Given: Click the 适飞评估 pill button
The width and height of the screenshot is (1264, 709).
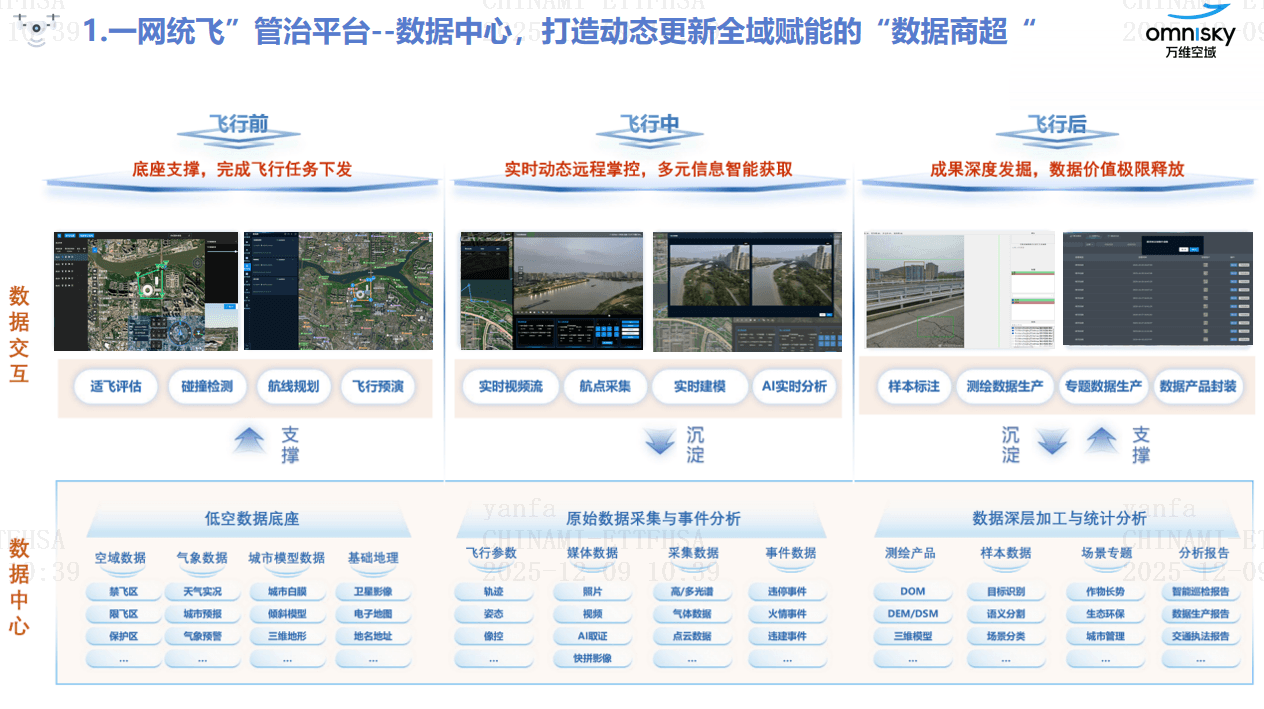Looking at the screenshot, I should coord(116,387).
